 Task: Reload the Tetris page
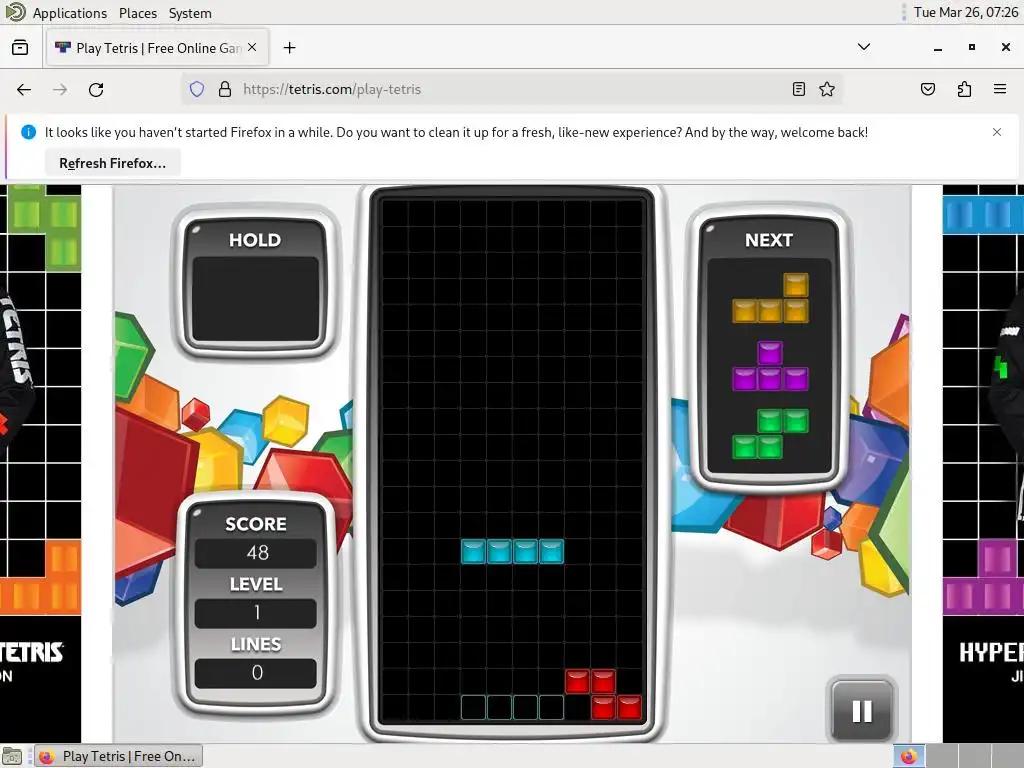(x=96, y=89)
